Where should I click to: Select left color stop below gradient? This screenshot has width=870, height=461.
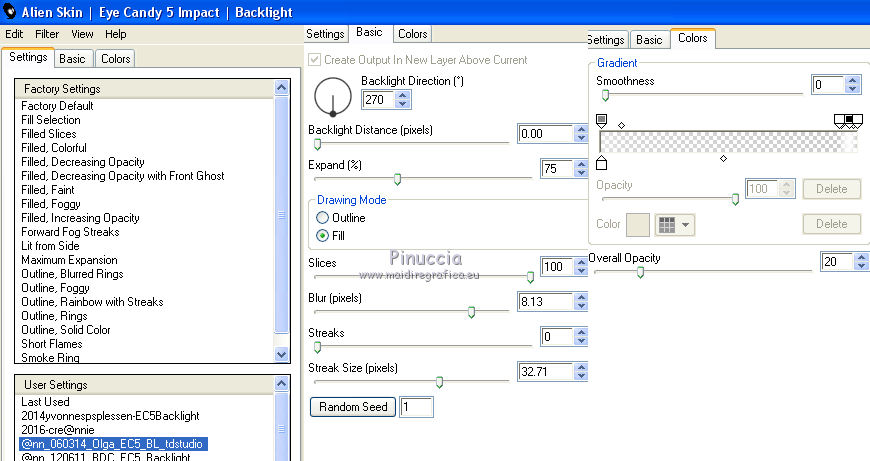[x=601, y=163]
